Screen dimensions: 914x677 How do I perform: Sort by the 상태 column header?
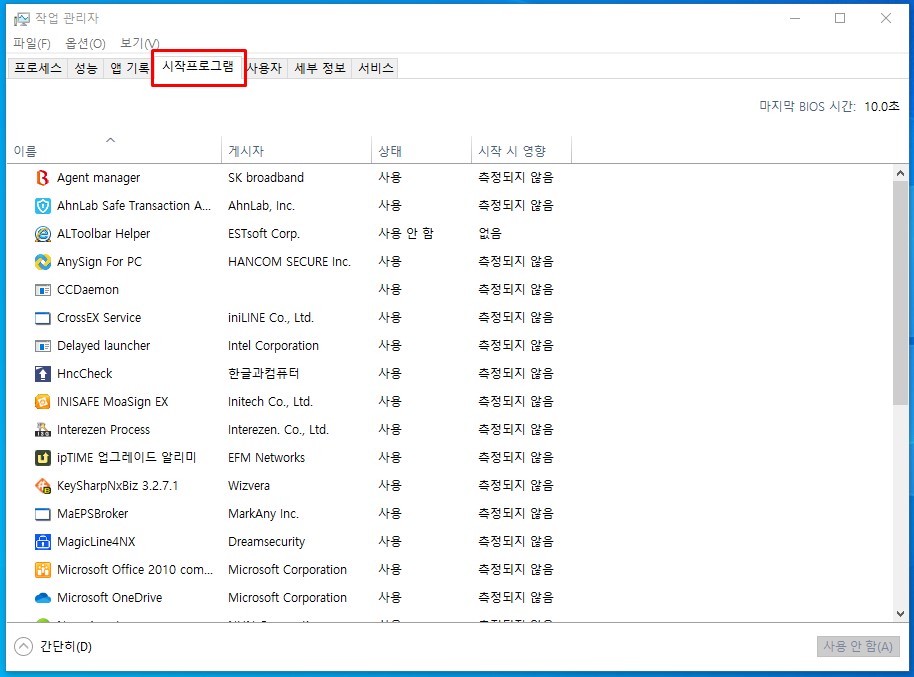(421, 149)
